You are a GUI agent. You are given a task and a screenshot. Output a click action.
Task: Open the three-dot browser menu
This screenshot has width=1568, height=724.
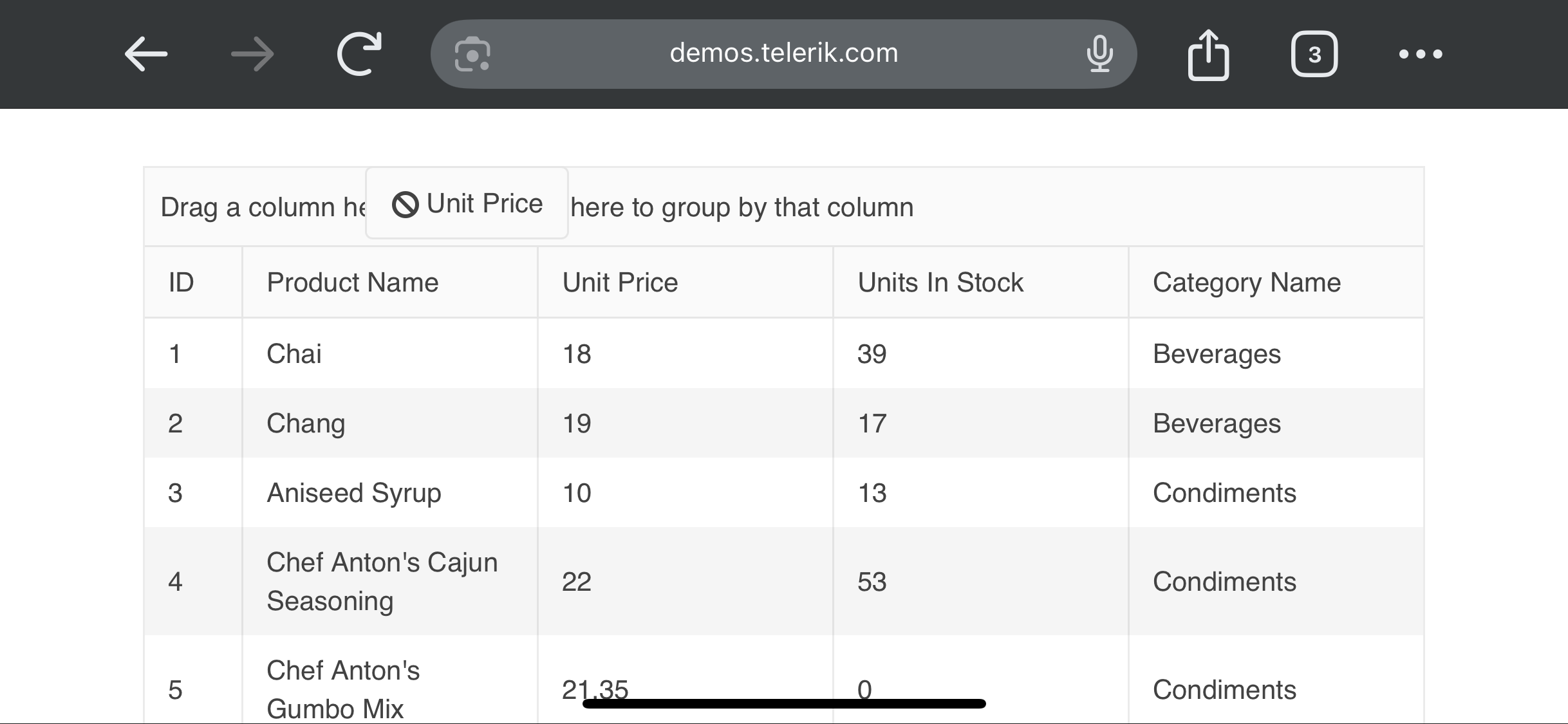pos(1421,54)
